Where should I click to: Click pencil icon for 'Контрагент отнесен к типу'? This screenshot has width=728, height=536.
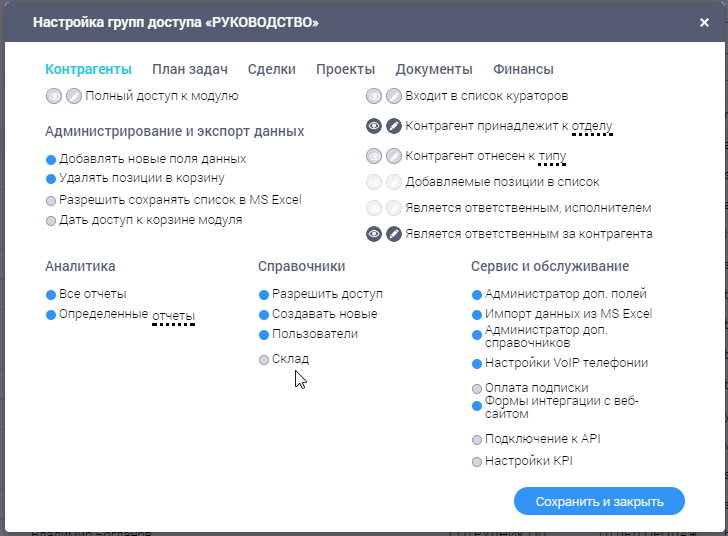(394, 156)
